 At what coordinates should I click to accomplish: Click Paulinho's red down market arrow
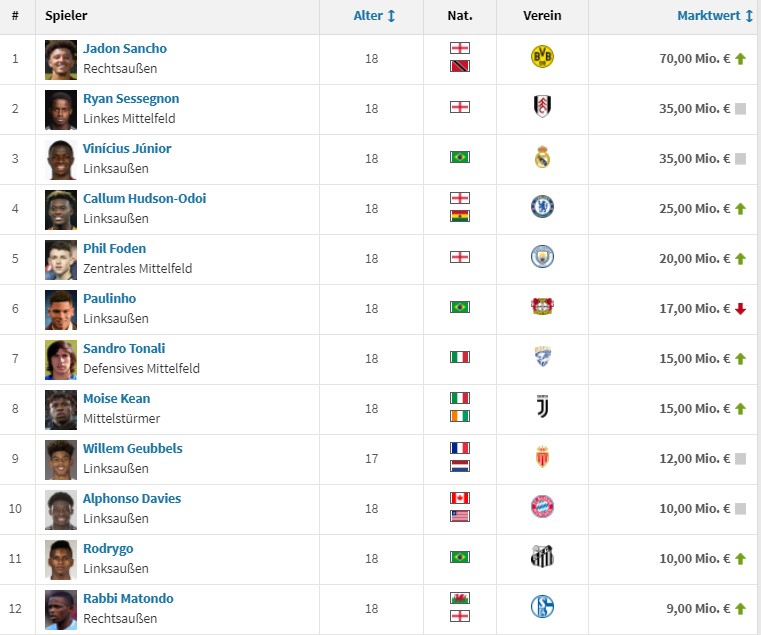(740, 309)
